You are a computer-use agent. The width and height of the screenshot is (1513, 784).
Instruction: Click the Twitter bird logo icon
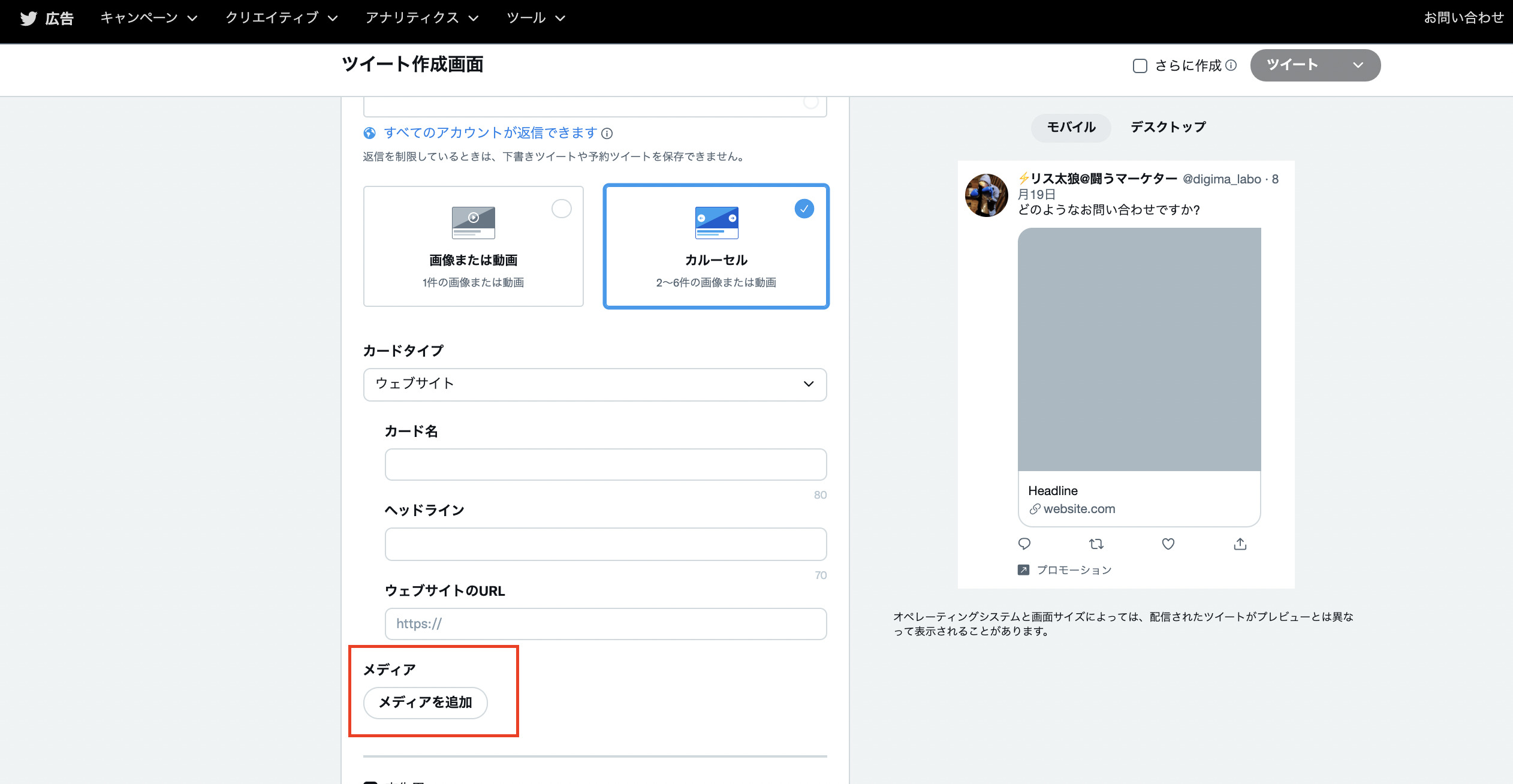[28, 18]
